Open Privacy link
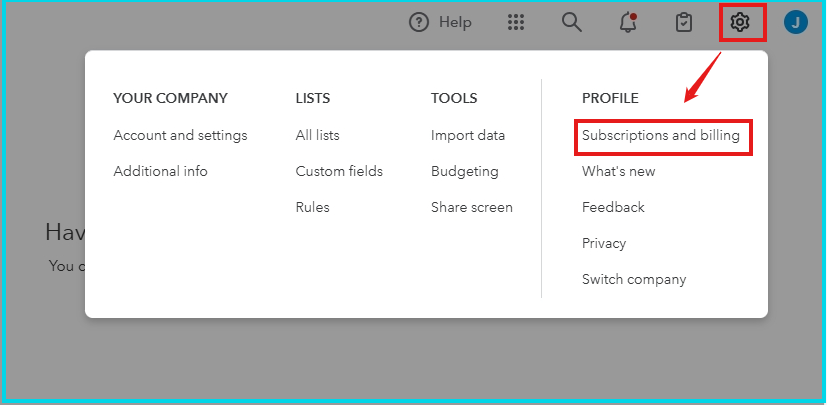The image size is (827, 405). (x=604, y=243)
